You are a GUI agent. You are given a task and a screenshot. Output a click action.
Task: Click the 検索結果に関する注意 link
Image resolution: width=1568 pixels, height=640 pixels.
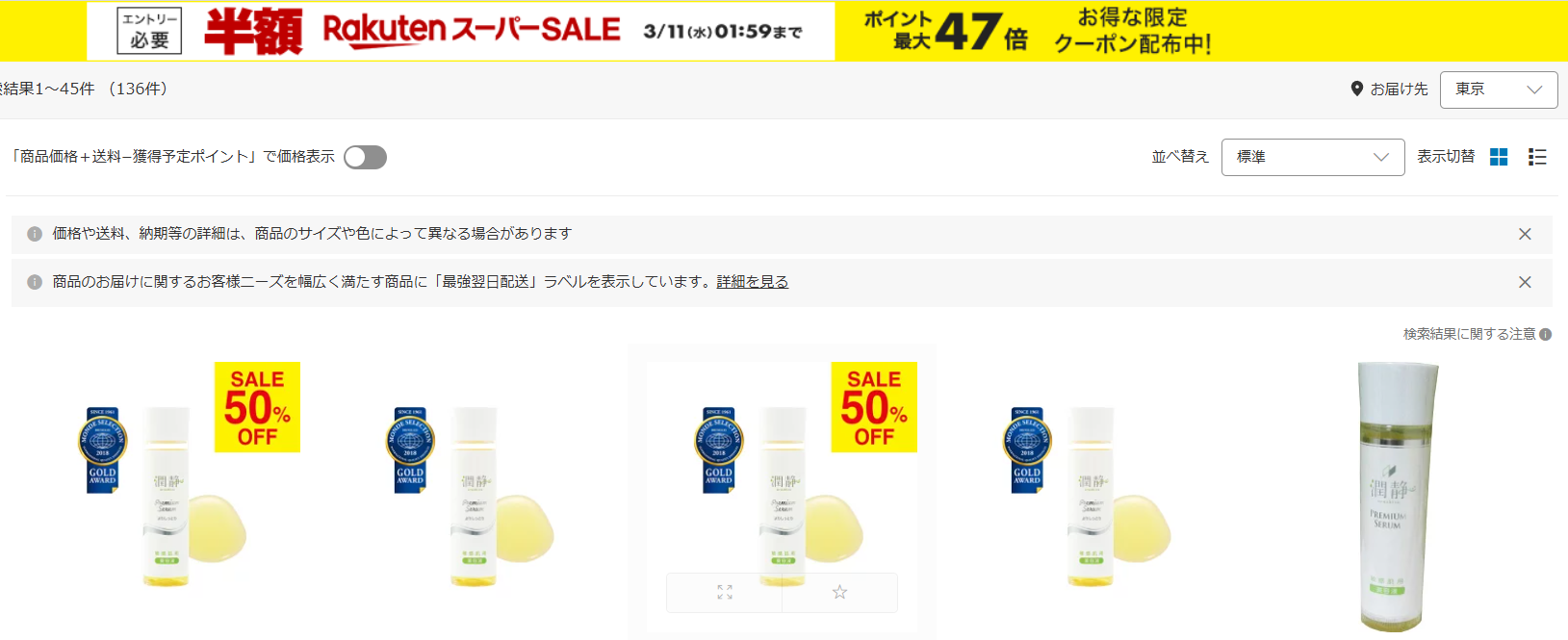point(1469,334)
